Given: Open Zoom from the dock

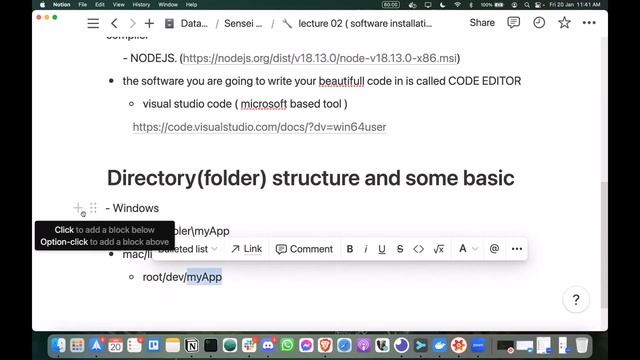Looking at the screenshot, I should 478,346.
